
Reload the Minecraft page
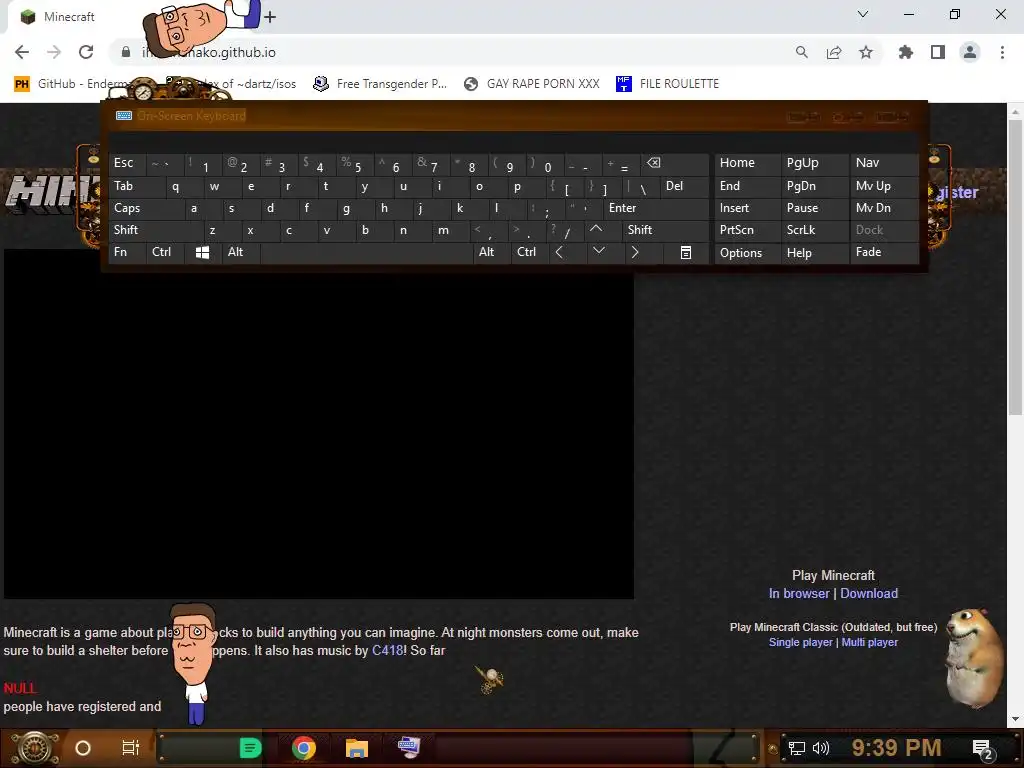point(86,52)
